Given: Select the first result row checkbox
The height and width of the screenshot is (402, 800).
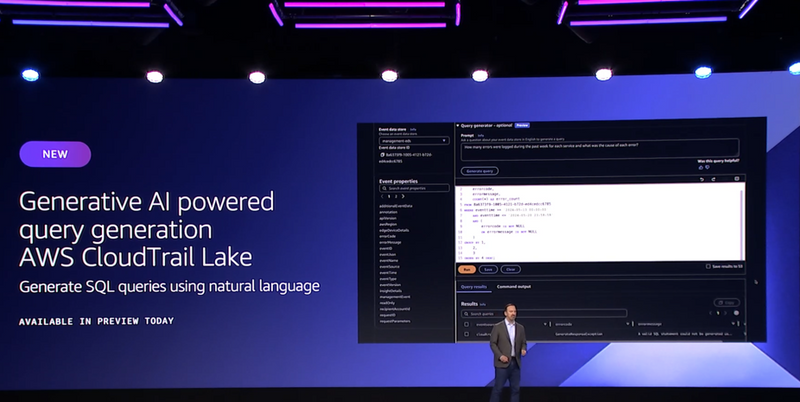Looking at the screenshot, I should point(466,335).
